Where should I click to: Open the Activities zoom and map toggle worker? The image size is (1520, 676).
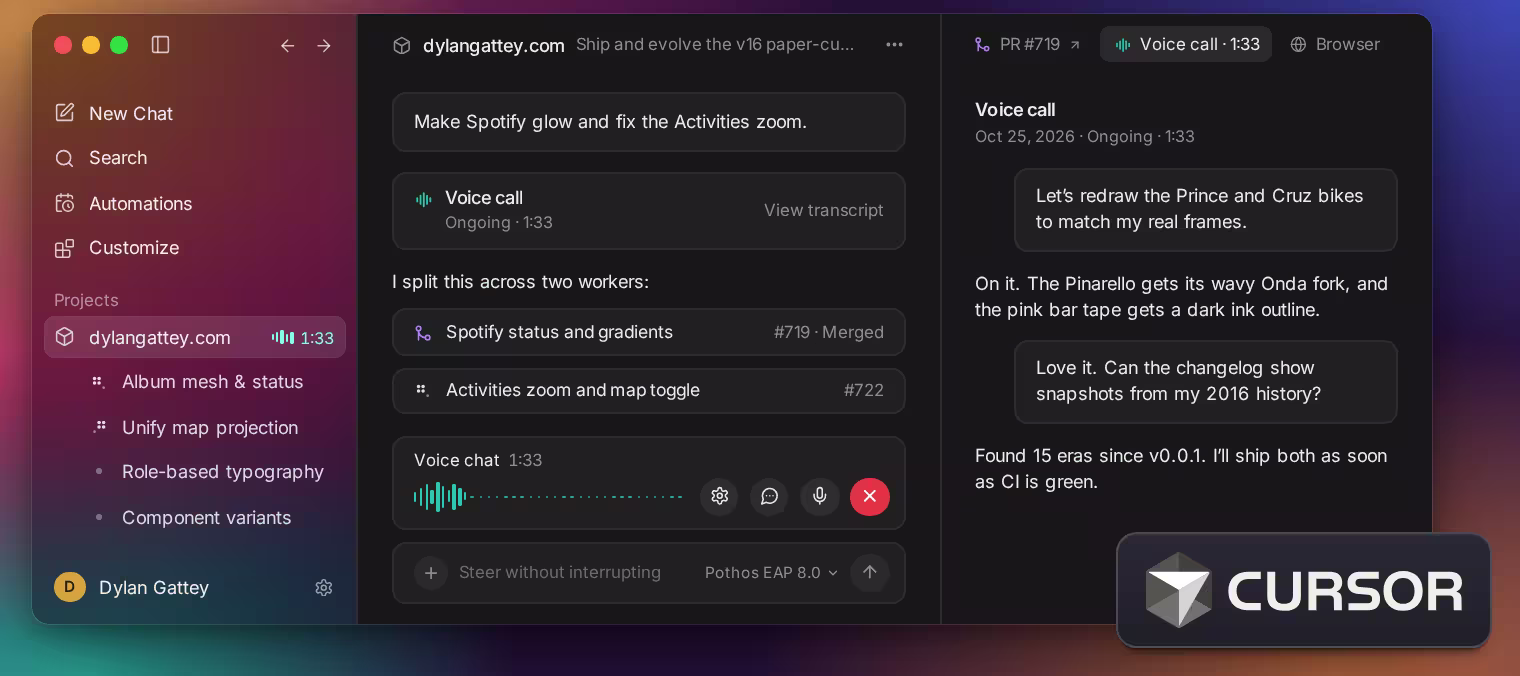click(649, 390)
